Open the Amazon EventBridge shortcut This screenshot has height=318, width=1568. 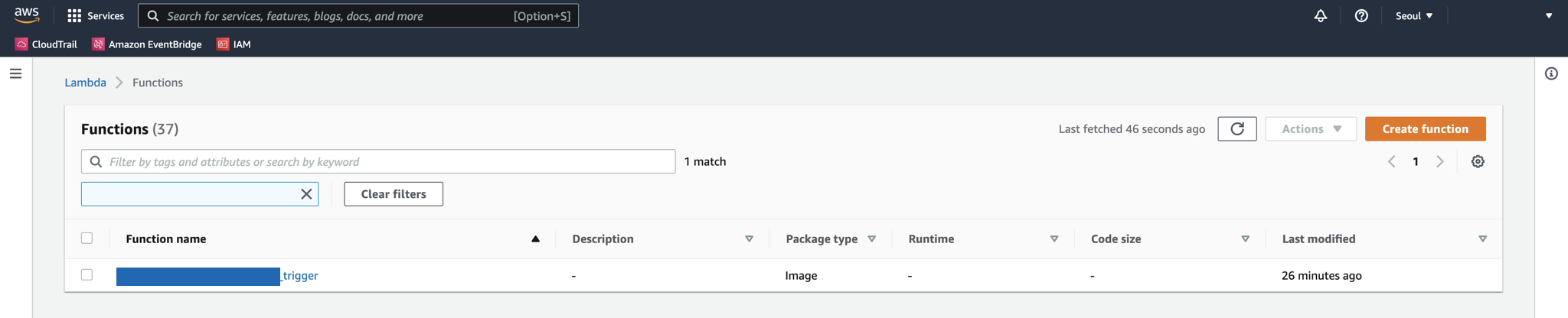tap(147, 44)
